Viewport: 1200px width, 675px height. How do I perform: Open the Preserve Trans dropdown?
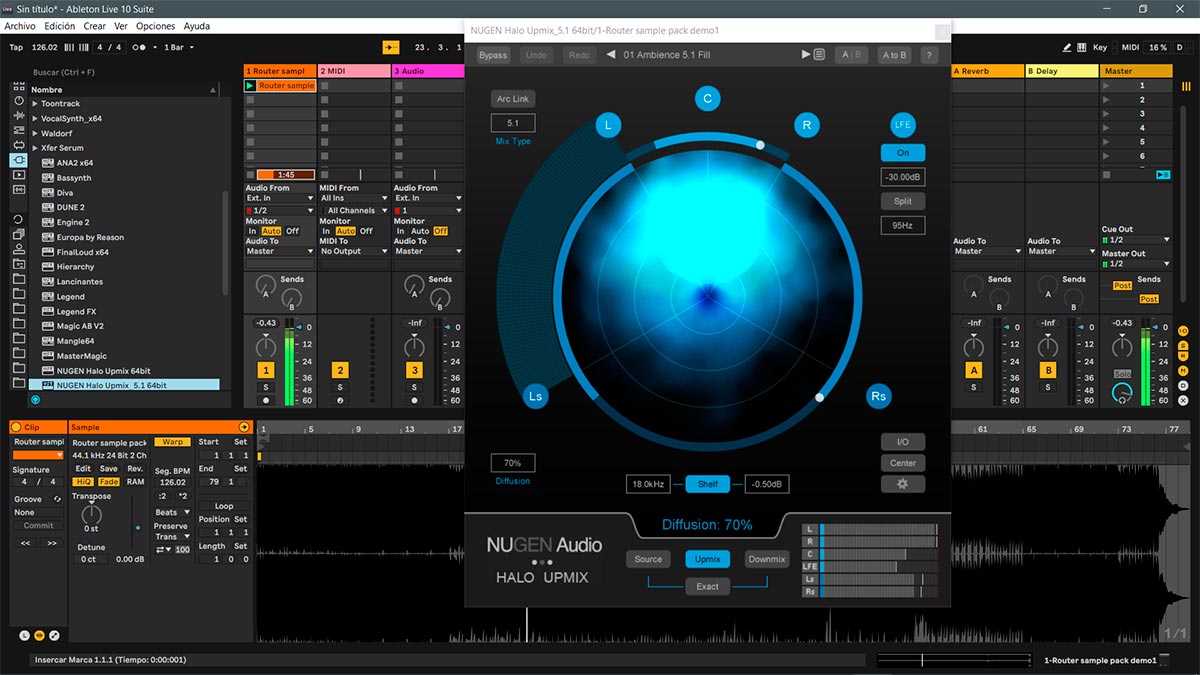coord(172,537)
